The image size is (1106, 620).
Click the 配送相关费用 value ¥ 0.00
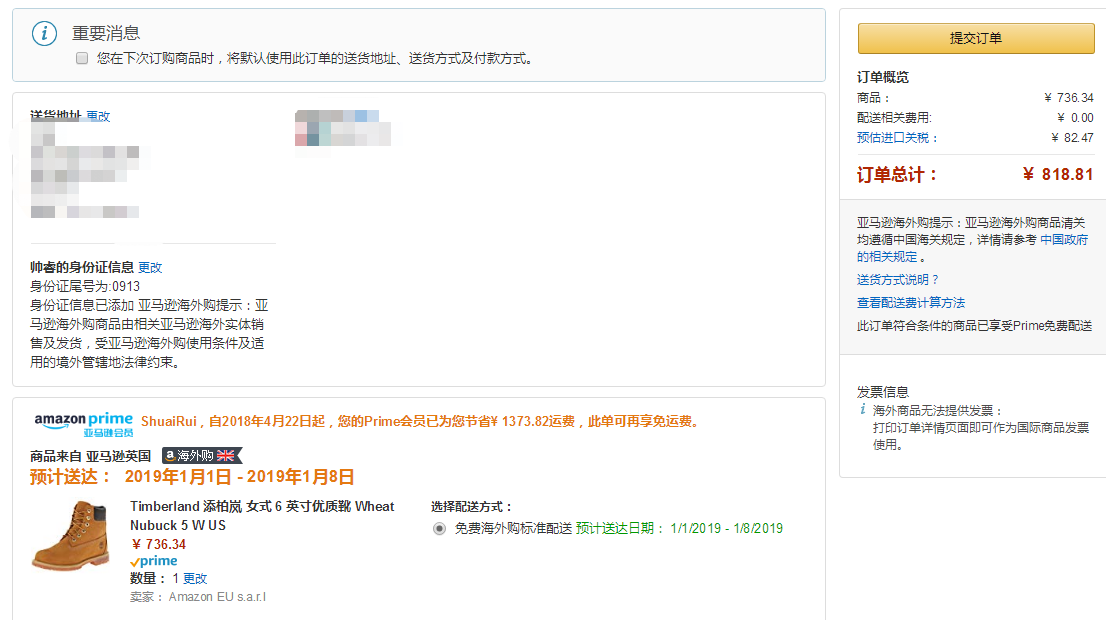click(x=1075, y=118)
